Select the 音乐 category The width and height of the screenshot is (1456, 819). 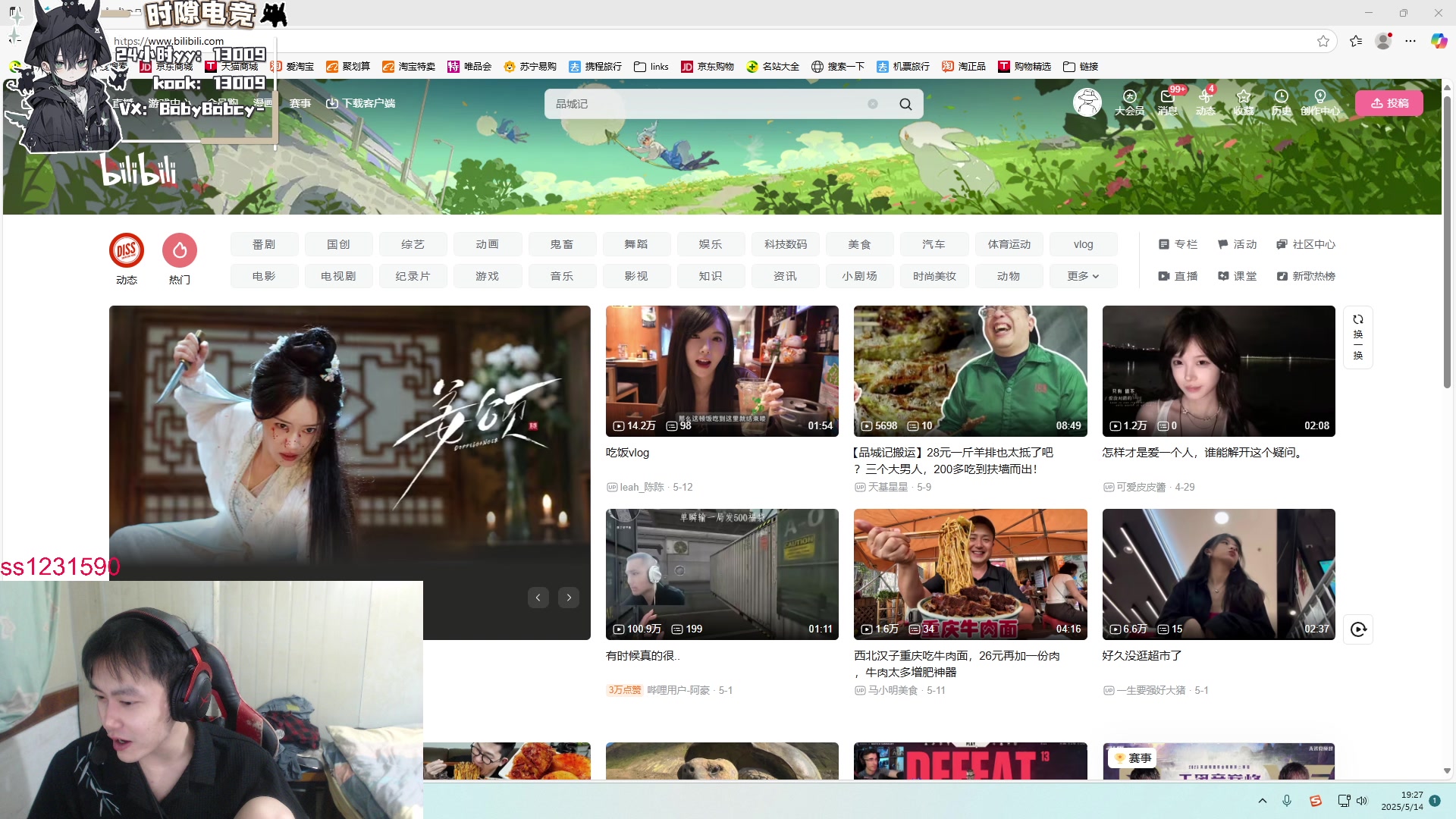click(562, 276)
